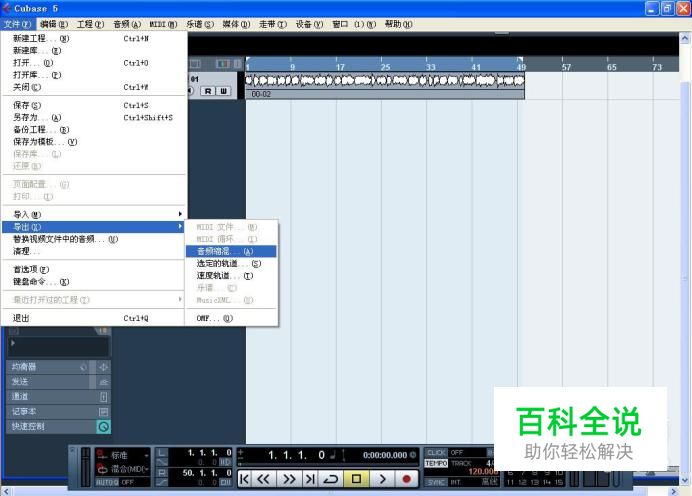Choose 退出 (Quit) from File menu

94,318
